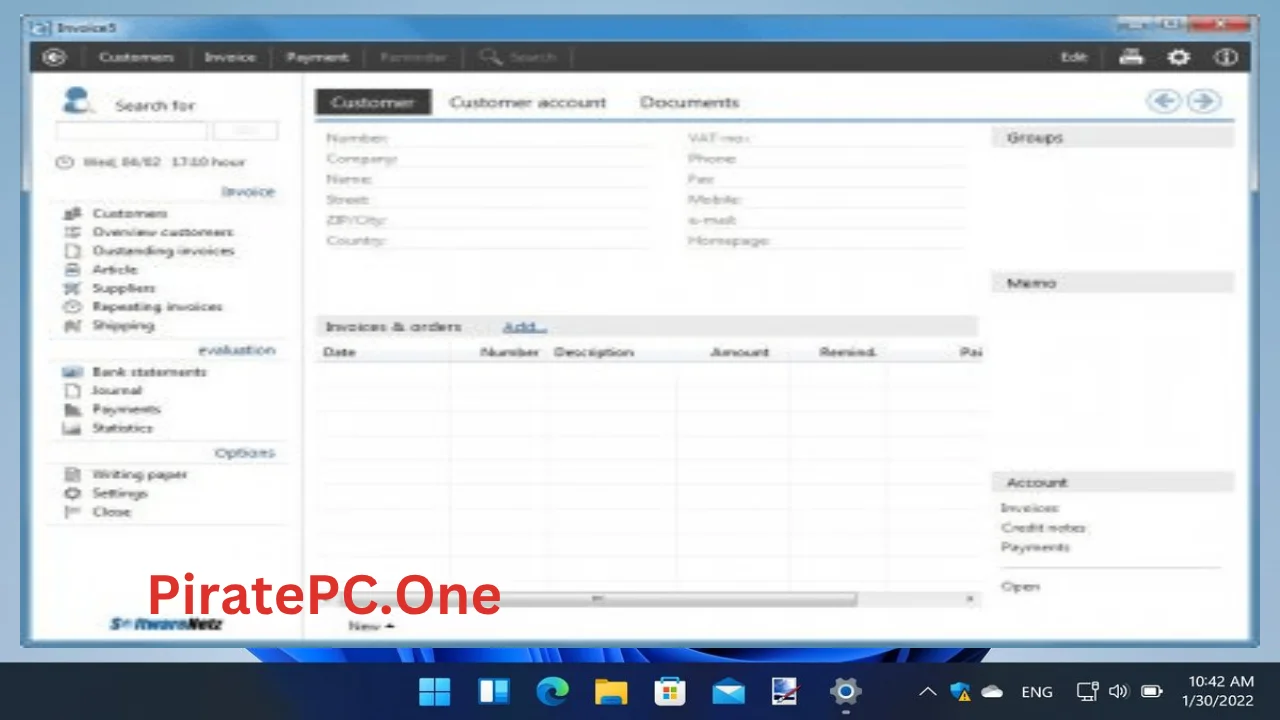Click Close under Options in sidebar
Viewport: 1280px width, 720px height.
point(111,512)
